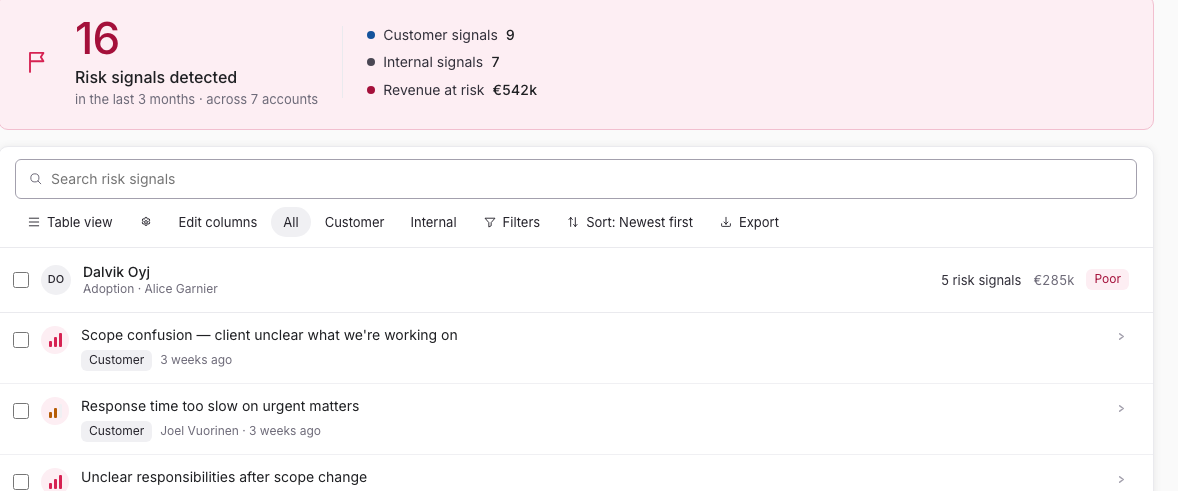Open Edit columns
The image size is (1178, 491).
[x=218, y=222]
